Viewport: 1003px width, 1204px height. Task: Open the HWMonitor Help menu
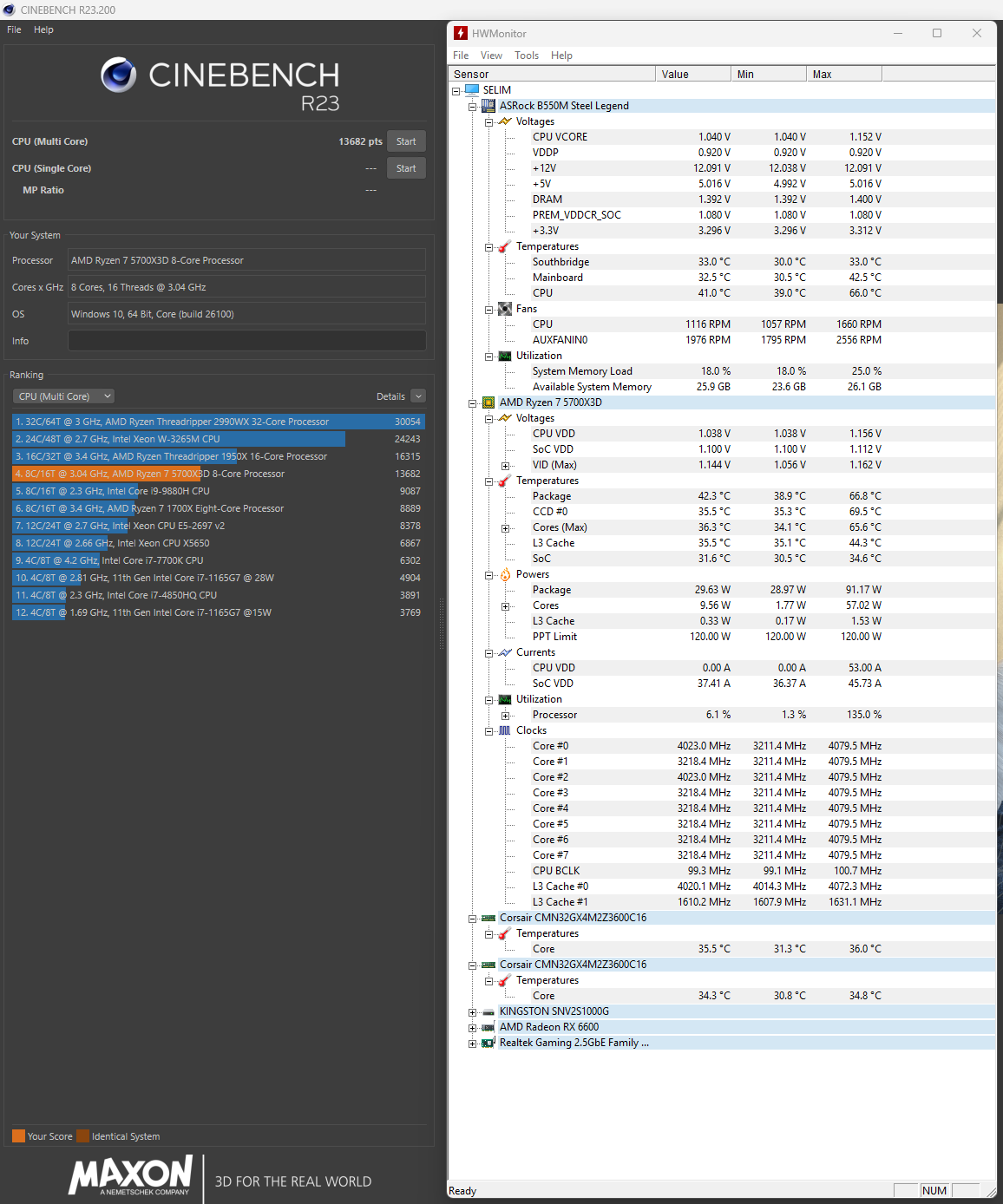[x=561, y=56]
